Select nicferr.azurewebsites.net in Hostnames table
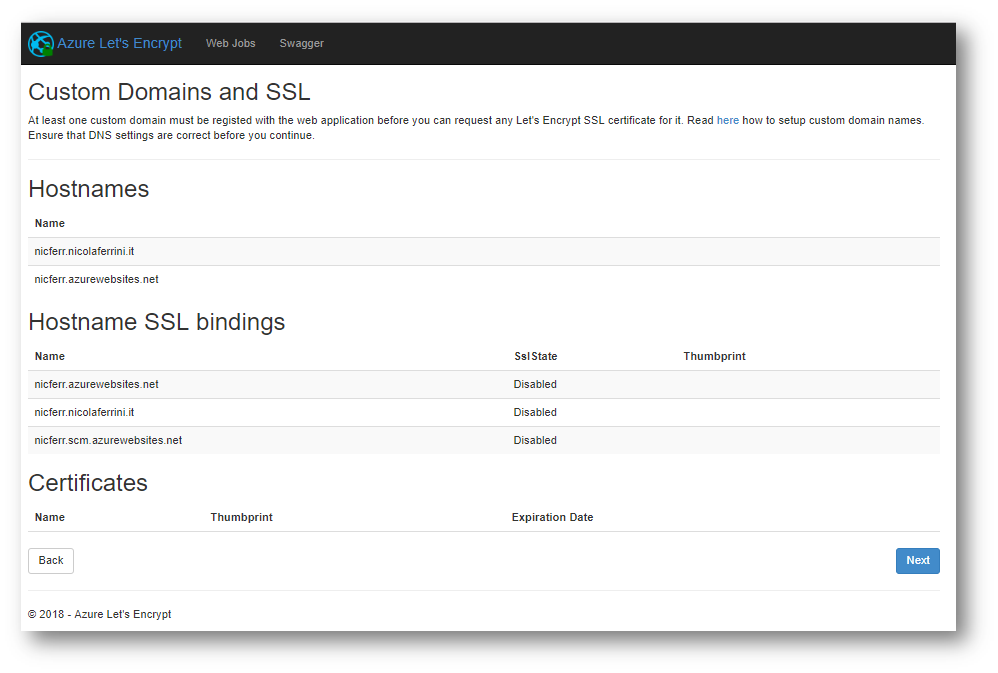The height and width of the screenshot is (673, 998). (x=484, y=280)
